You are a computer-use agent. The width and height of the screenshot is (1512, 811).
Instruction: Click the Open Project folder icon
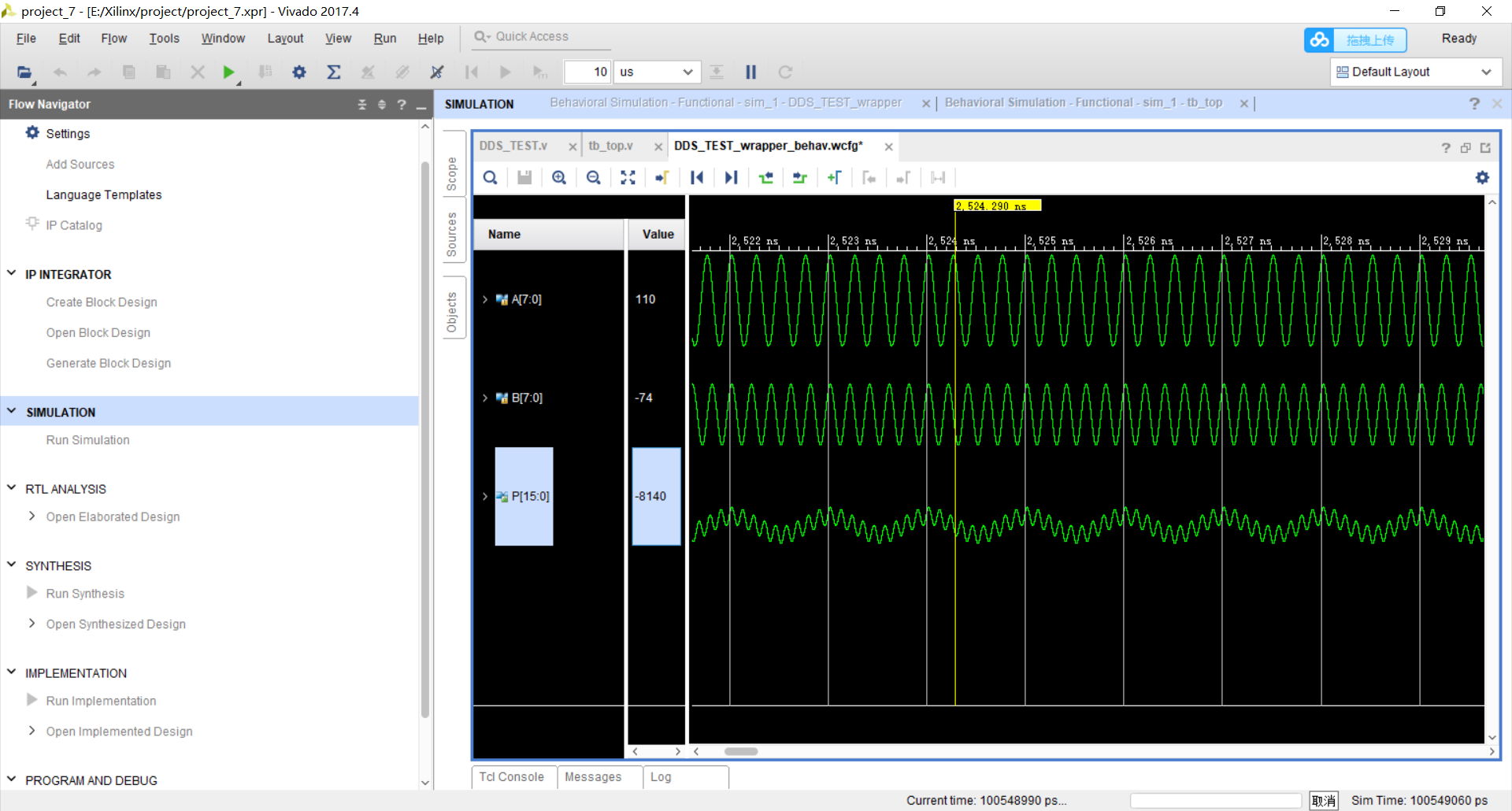click(x=24, y=72)
